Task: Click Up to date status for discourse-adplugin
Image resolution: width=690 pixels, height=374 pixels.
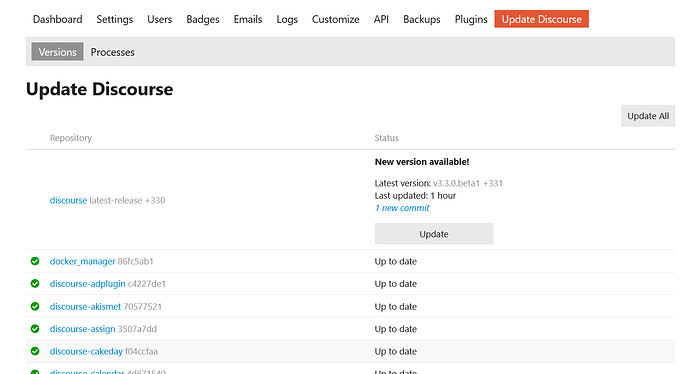Action: (396, 284)
